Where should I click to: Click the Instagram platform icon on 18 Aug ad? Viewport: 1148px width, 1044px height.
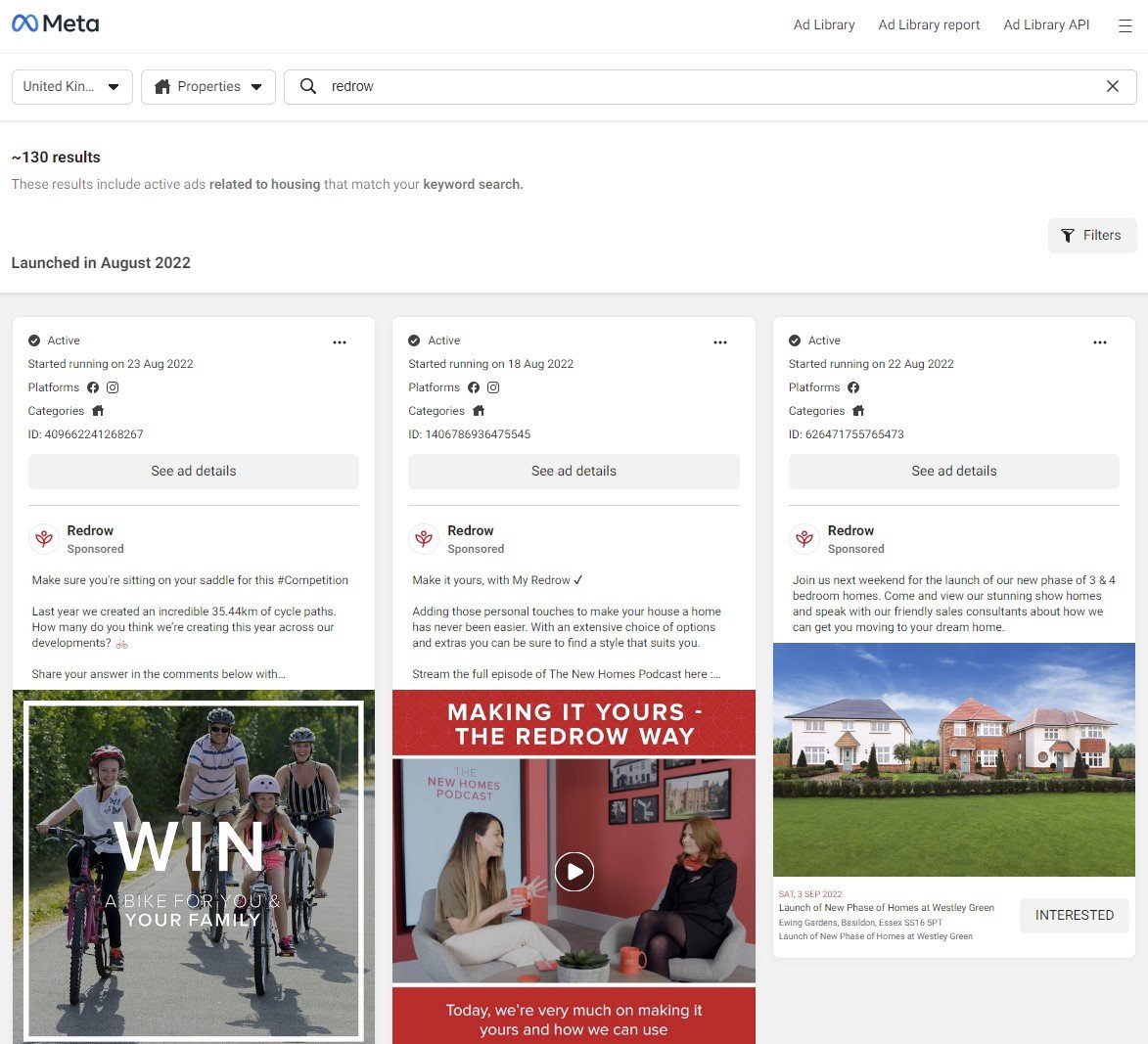tap(493, 387)
